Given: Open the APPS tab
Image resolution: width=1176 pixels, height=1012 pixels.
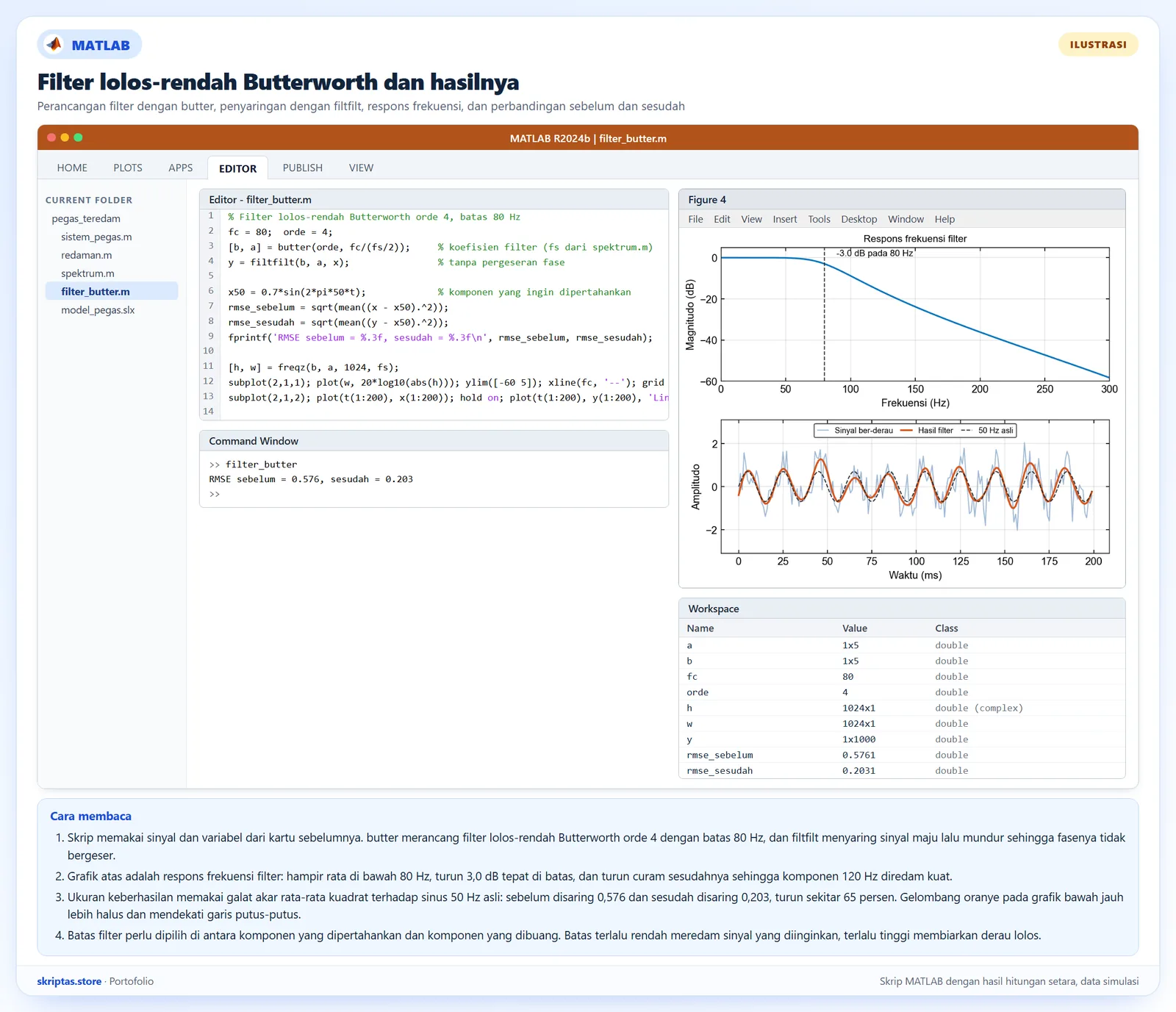Looking at the screenshot, I should click(181, 168).
